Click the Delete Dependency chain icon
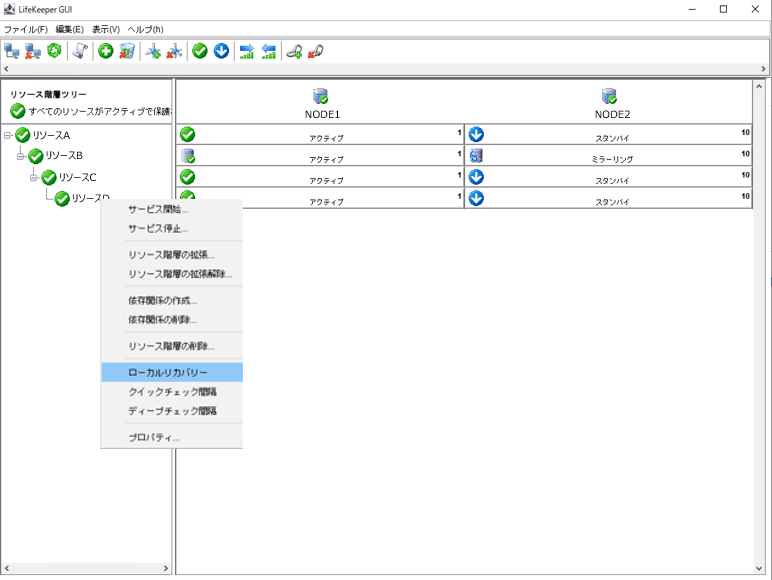This screenshot has height=580, width=772. tap(316, 51)
